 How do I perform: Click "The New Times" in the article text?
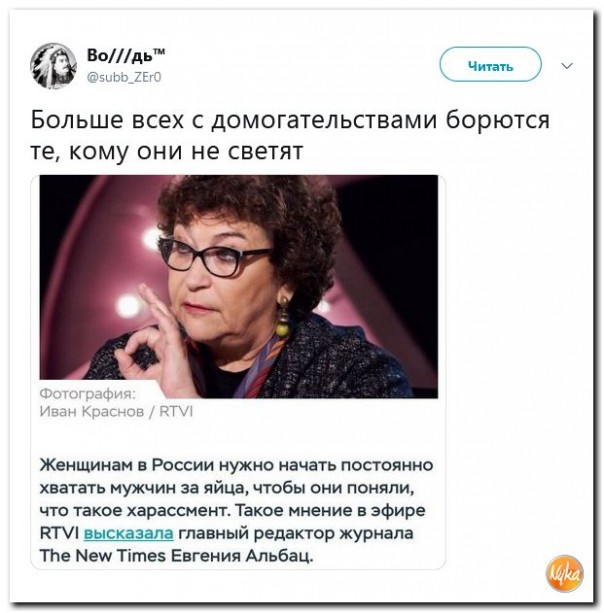tap(103, 556)
